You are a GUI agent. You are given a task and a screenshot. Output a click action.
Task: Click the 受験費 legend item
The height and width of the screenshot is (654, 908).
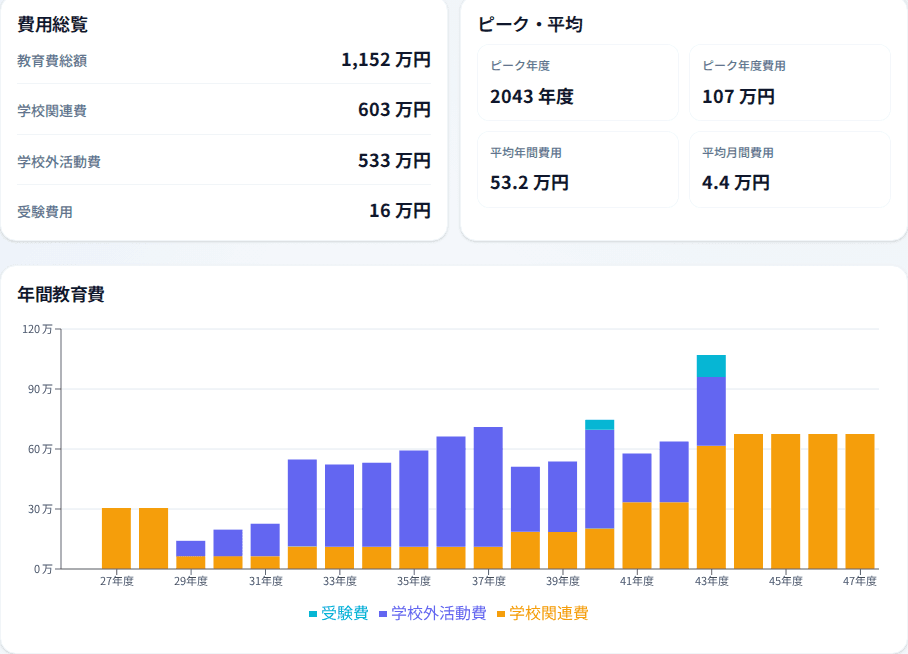(339, 613)
